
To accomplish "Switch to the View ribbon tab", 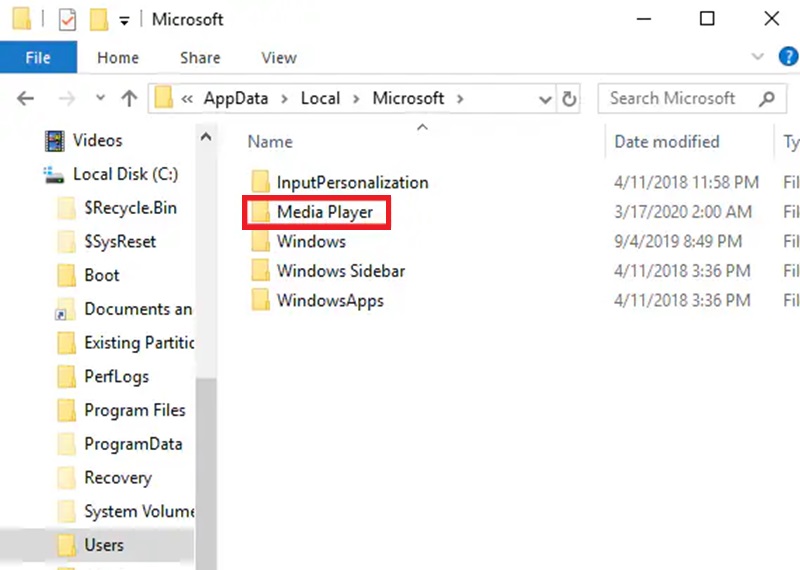I will pos(279,58).
